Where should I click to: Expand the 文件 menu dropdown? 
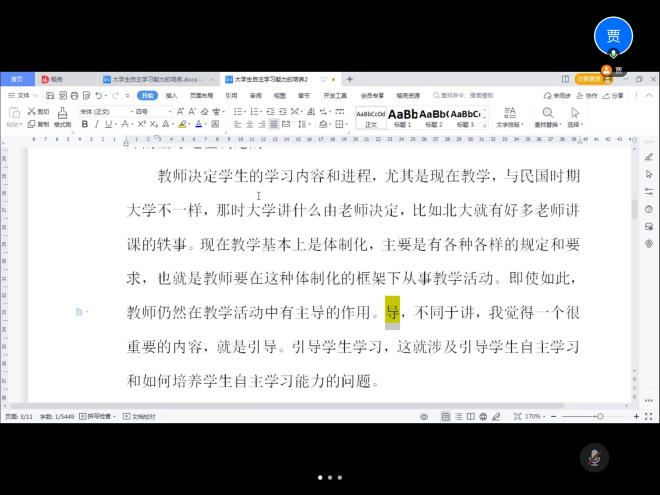tap(25, 96)
